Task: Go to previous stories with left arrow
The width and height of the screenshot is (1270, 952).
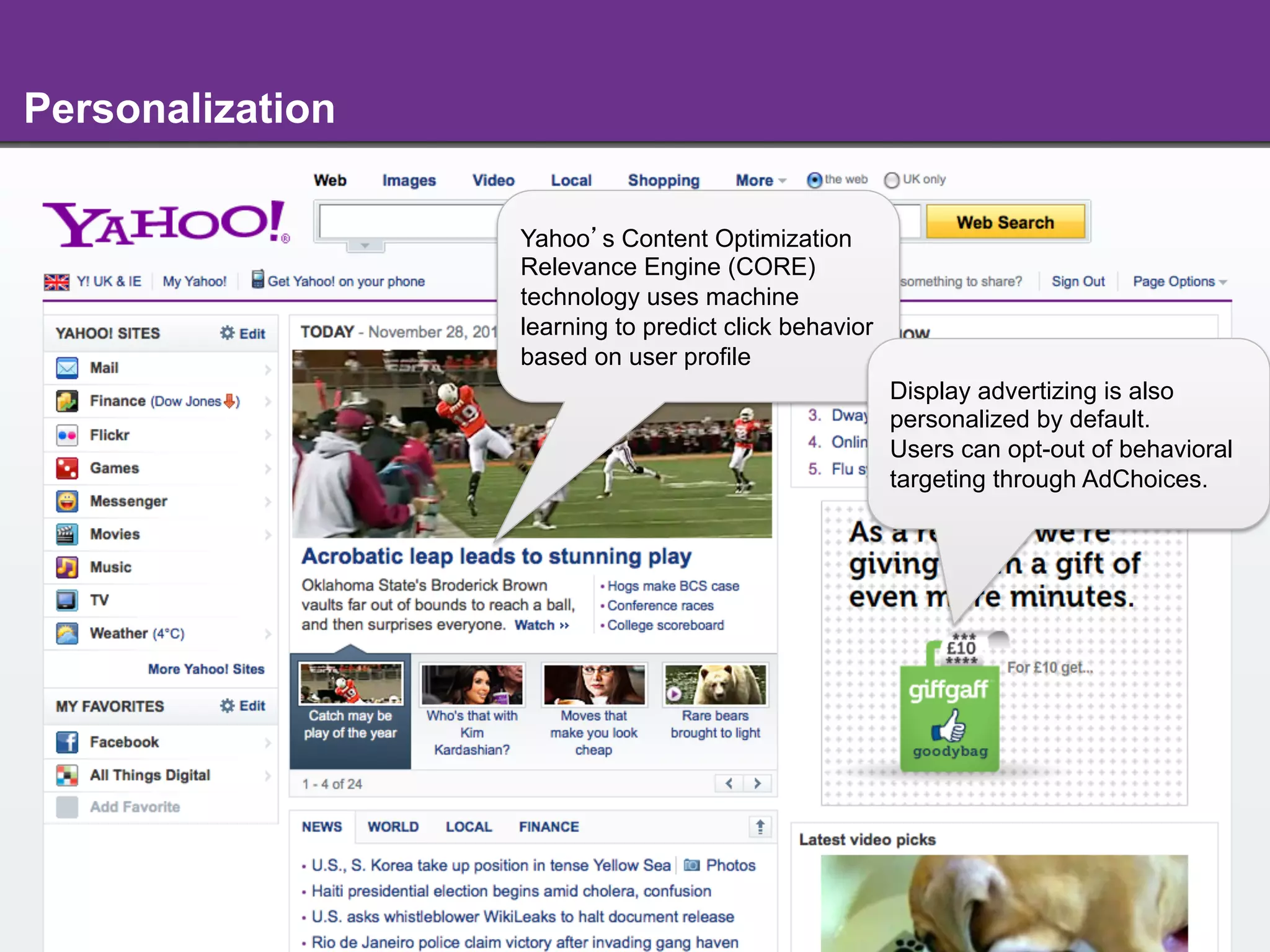Action: [x=729, y=783]
